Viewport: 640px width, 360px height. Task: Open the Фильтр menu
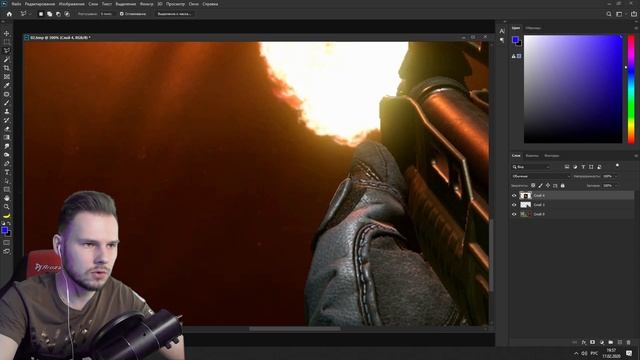[x=147, y=4]
